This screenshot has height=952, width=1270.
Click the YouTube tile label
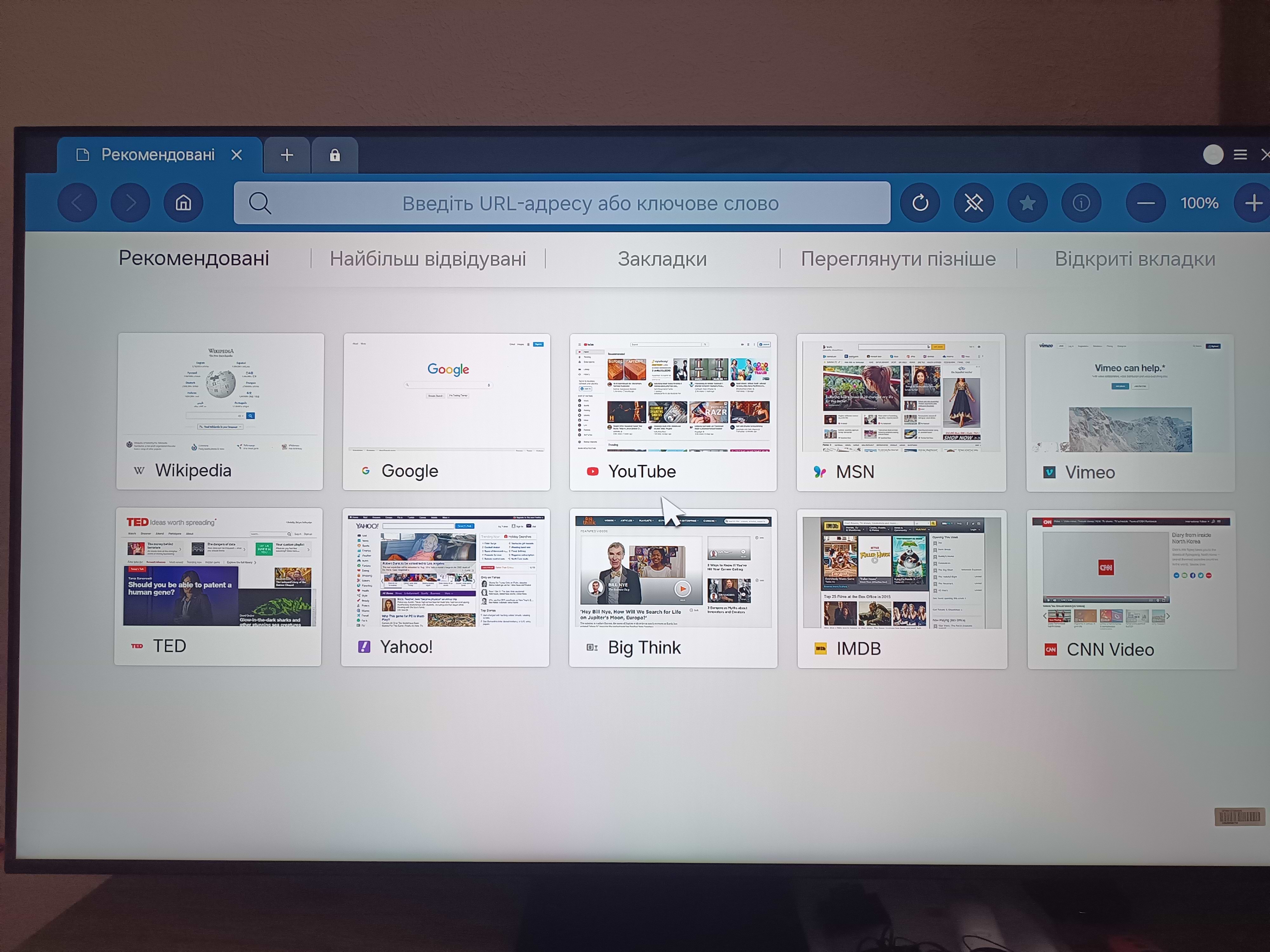pos(642,472)
